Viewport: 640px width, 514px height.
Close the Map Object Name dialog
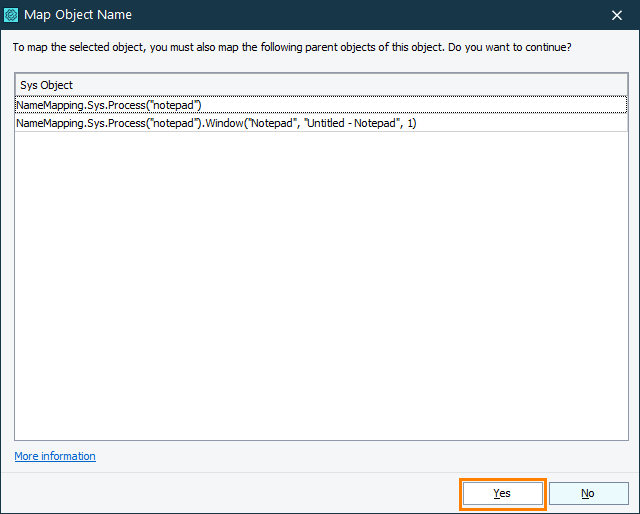point(616,15)
